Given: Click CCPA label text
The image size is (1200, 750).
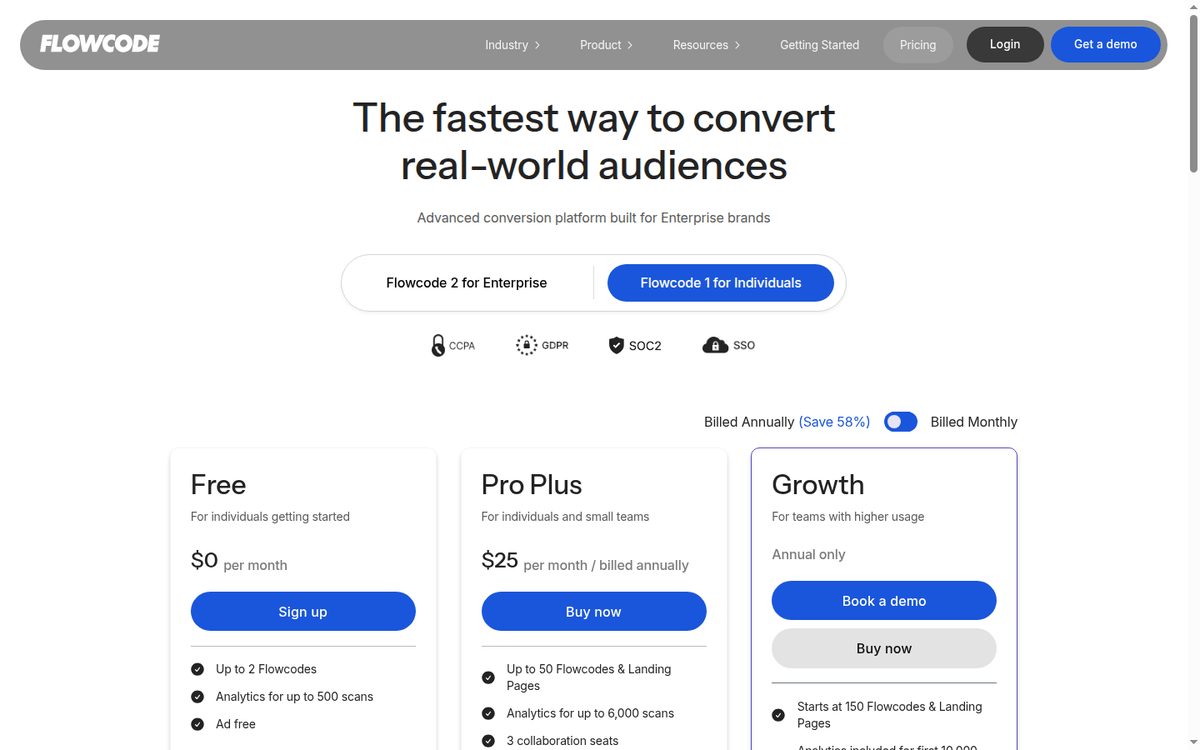Looking at the screenshot, I should point(462,346).
